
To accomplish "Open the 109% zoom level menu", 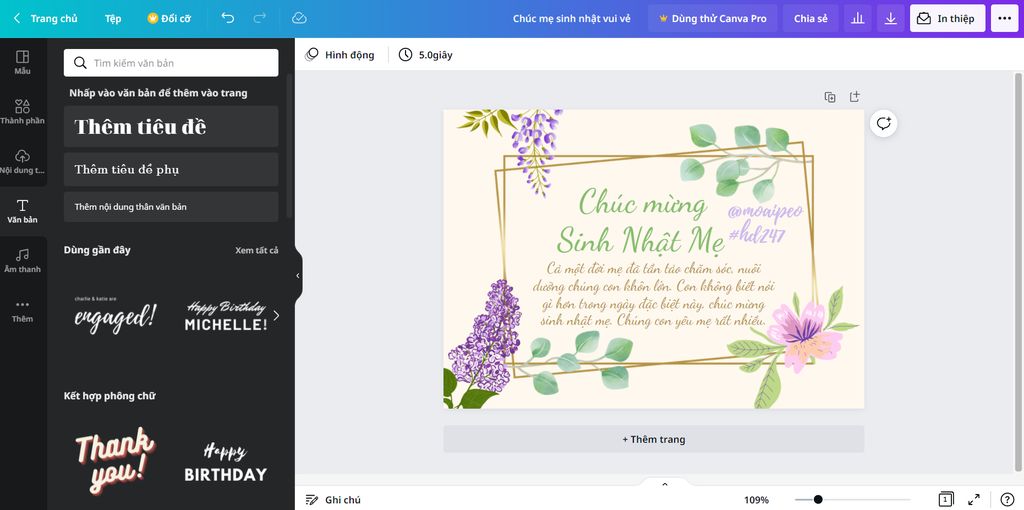I will (x=756, y=500).
